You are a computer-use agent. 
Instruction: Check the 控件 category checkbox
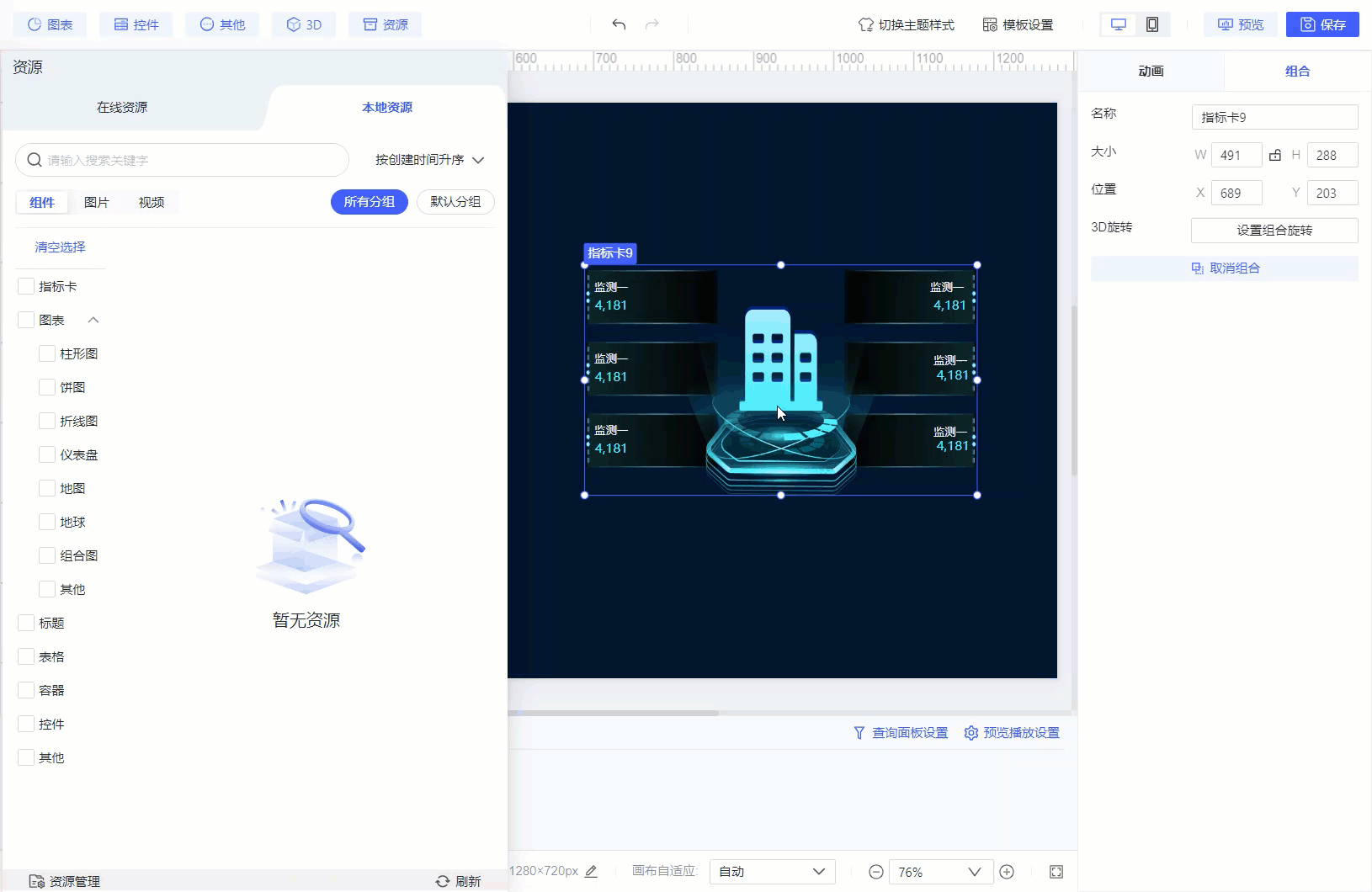point(26,724)
